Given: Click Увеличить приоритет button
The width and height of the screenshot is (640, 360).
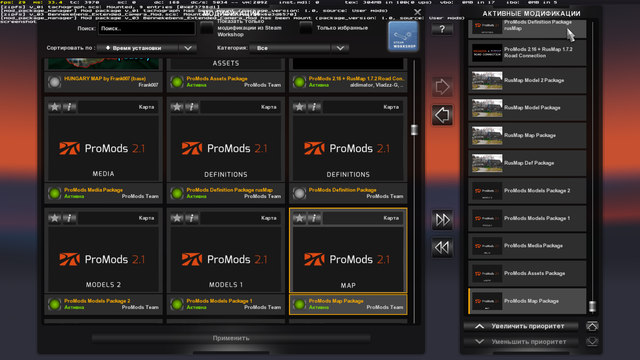Looking at the screenshot, I should tap(521, 326).
